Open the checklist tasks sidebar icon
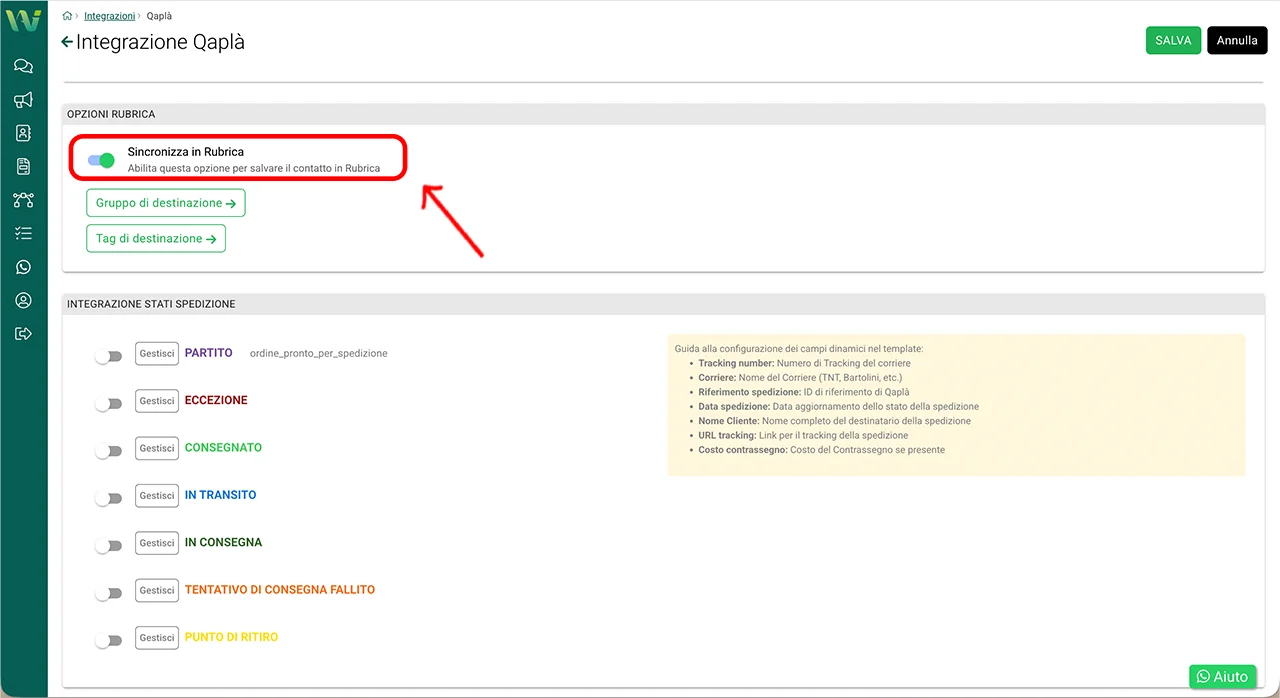 click(23, 233)
